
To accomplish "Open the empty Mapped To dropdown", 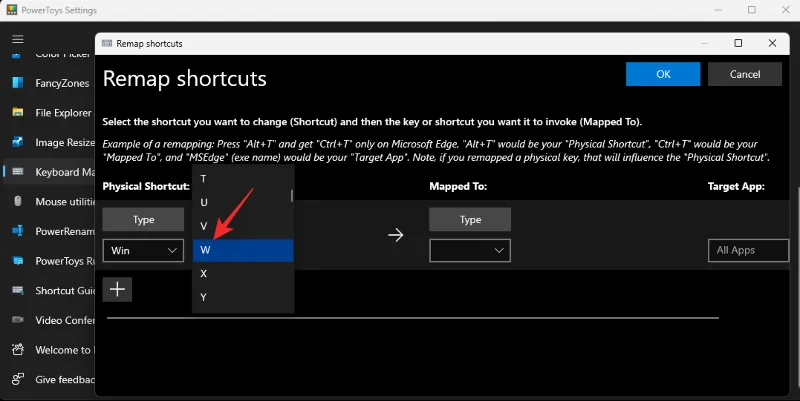I will click(x=470, y=250).
